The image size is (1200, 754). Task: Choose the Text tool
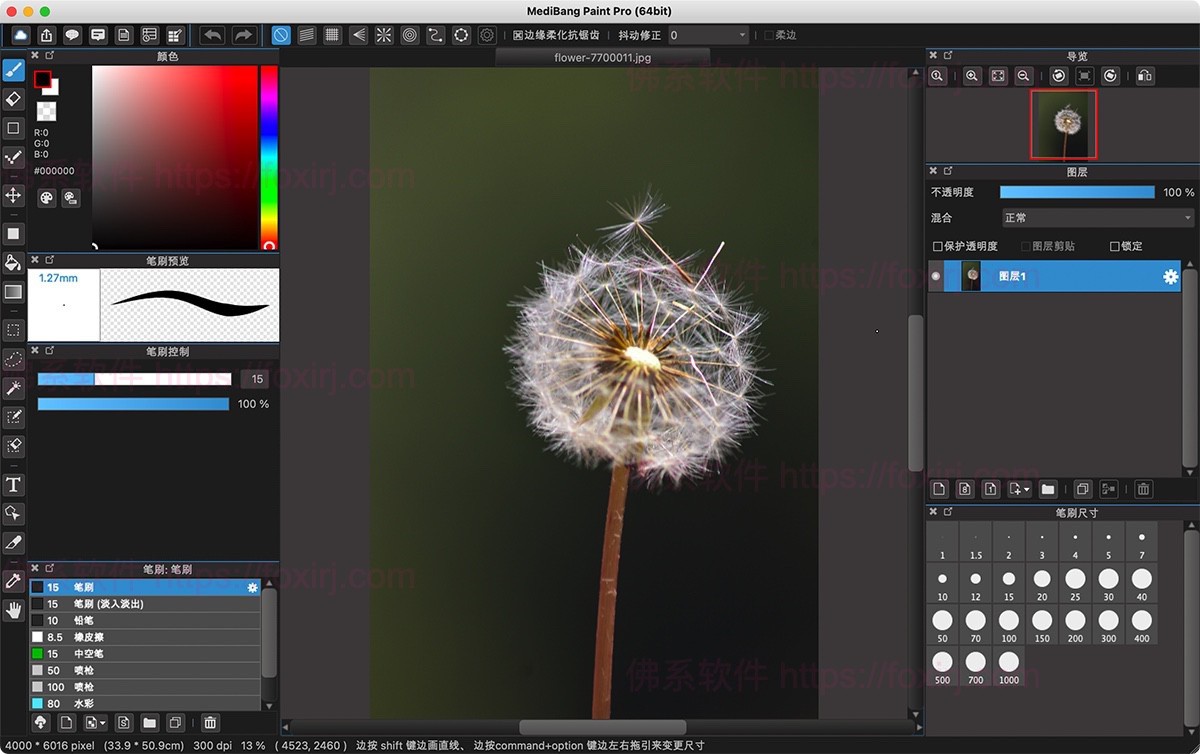[x=14, y=485]
